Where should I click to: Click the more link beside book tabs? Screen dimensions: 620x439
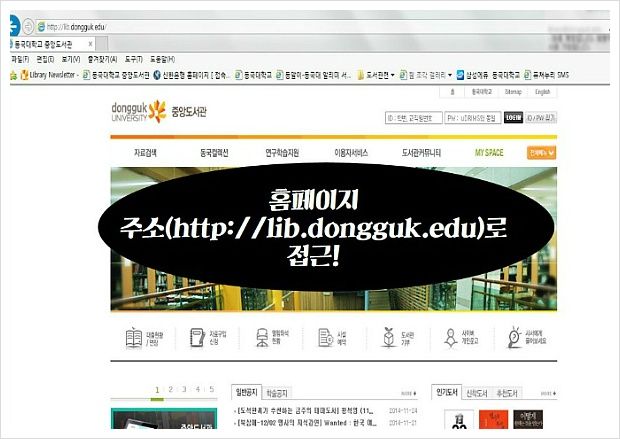[x=548, y=394]
